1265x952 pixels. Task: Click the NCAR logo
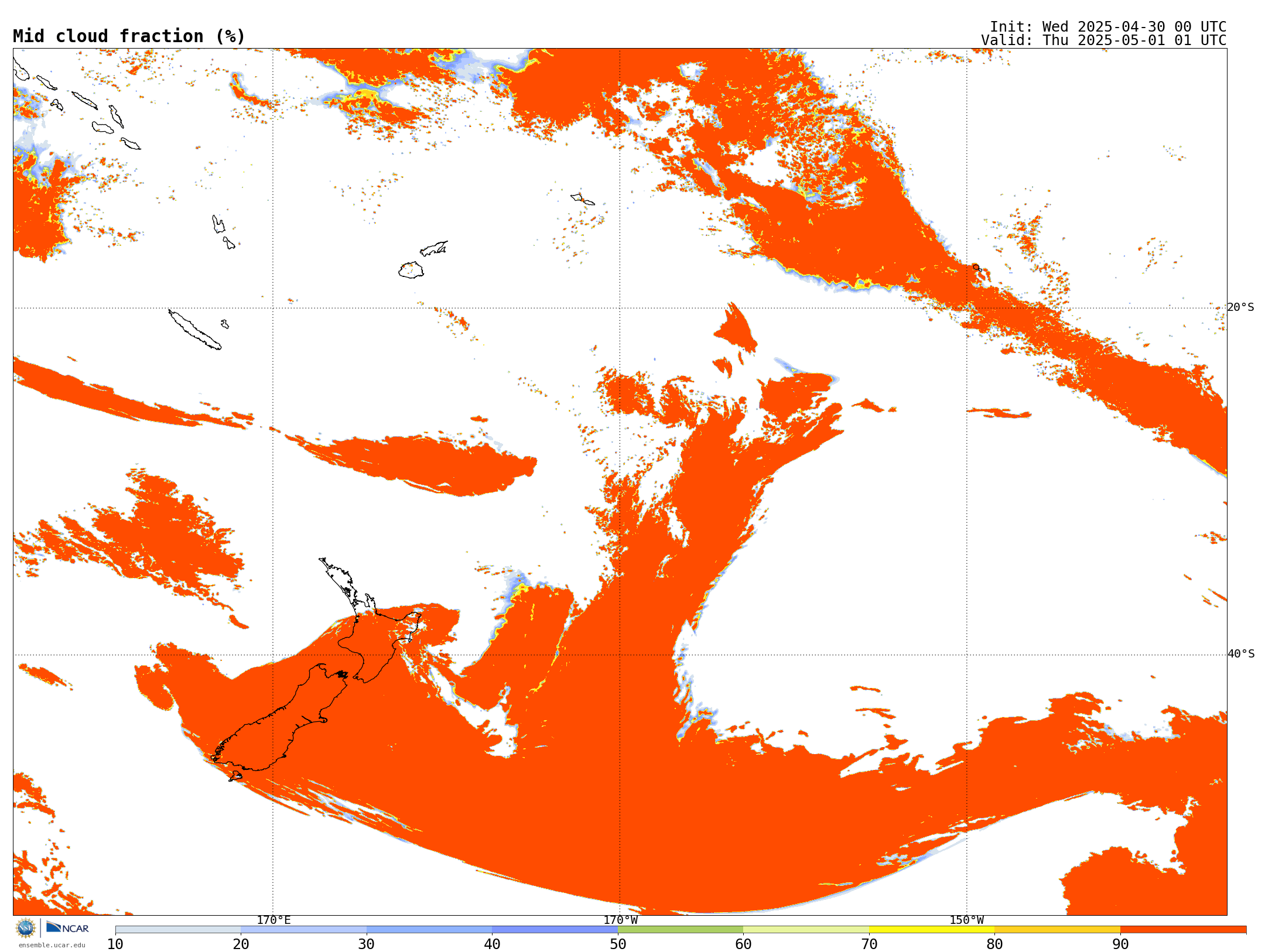67,927
